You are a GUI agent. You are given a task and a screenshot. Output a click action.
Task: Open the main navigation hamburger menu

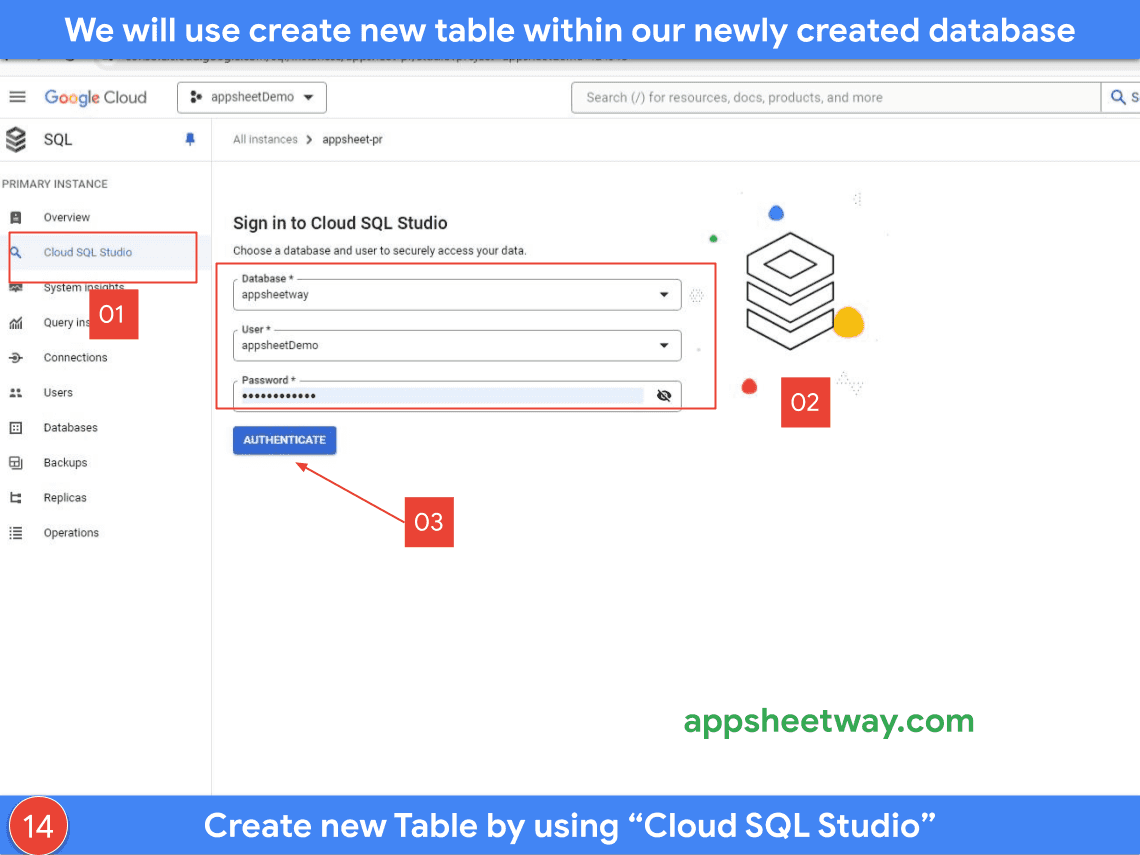click(x=17, y=97)
